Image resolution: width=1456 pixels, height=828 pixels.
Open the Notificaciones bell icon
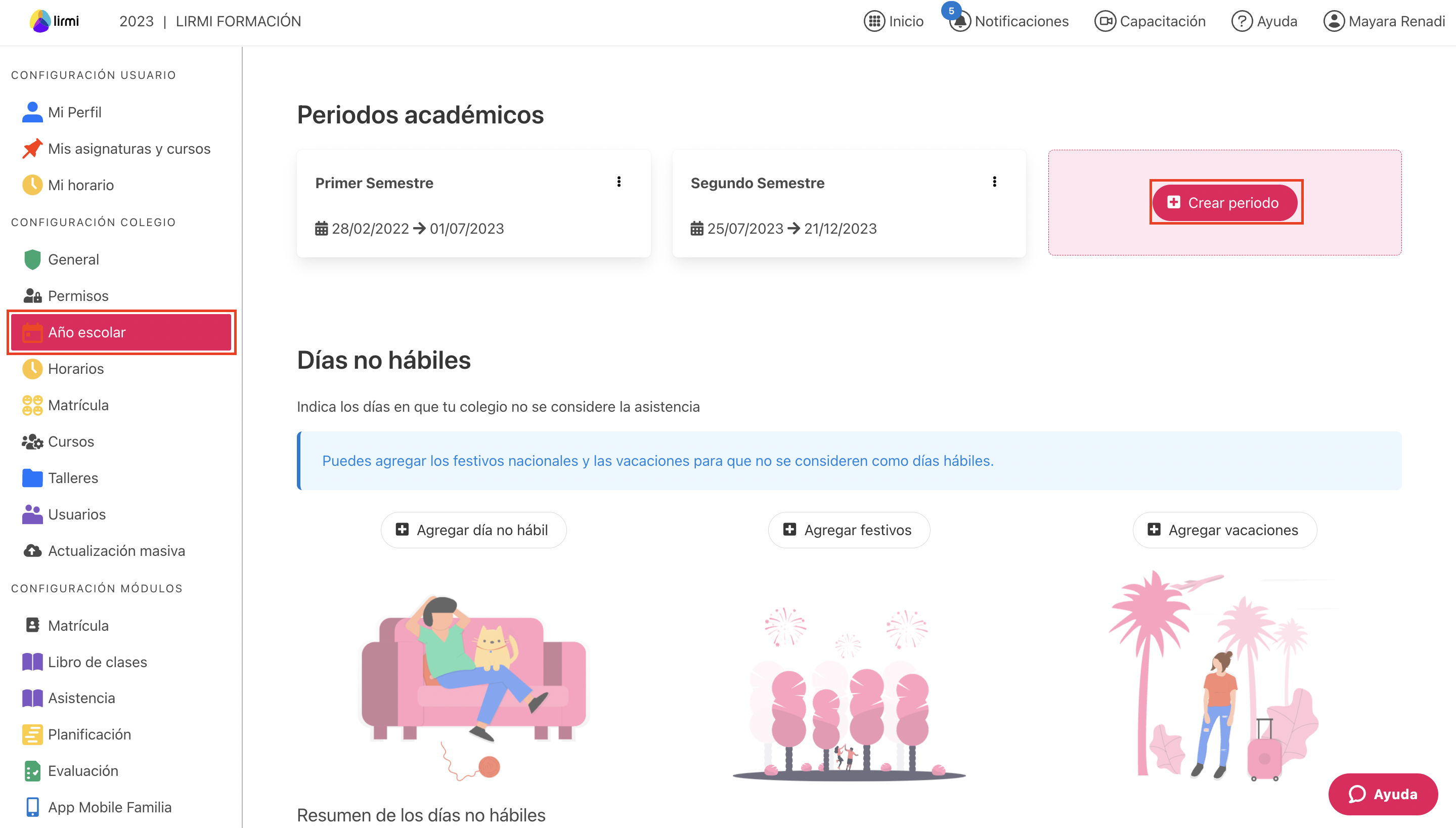960,22
